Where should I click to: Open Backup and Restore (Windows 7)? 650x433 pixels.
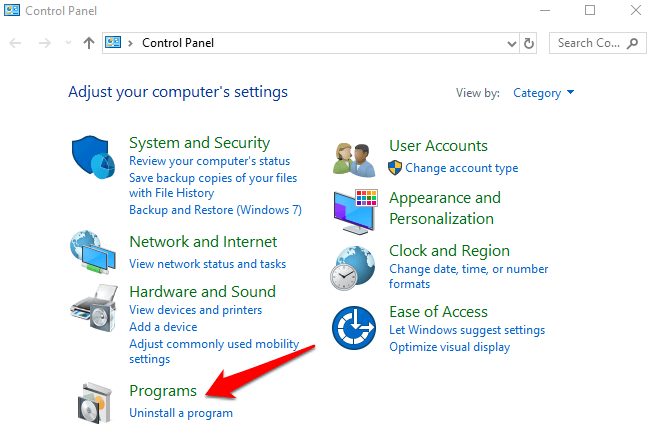point(216,210)
